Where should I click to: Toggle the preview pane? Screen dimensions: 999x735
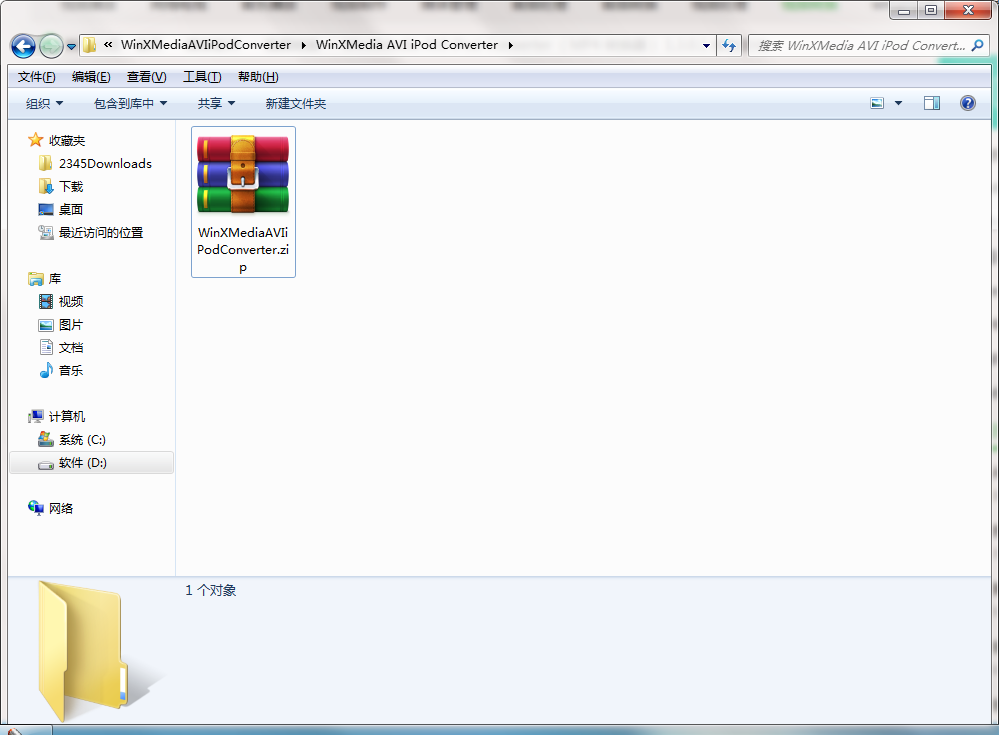pos(931,103)
